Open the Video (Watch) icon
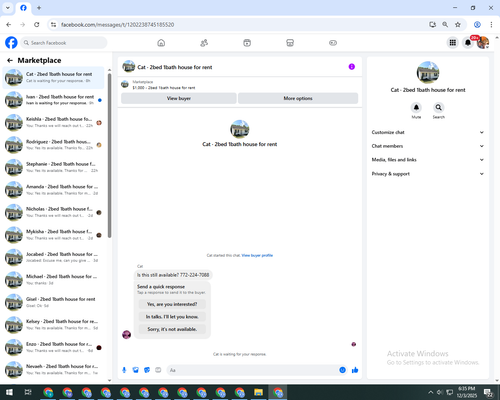Viewport: 500px width, 400px height. 247,43
